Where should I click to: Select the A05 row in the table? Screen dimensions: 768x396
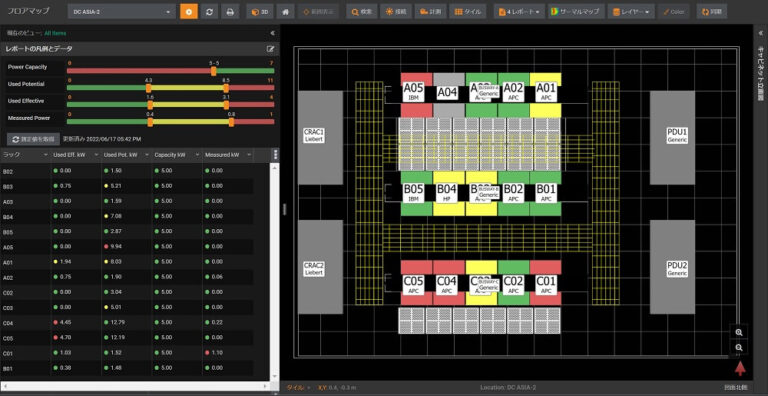pyautogui.click(x=126, y=247)
